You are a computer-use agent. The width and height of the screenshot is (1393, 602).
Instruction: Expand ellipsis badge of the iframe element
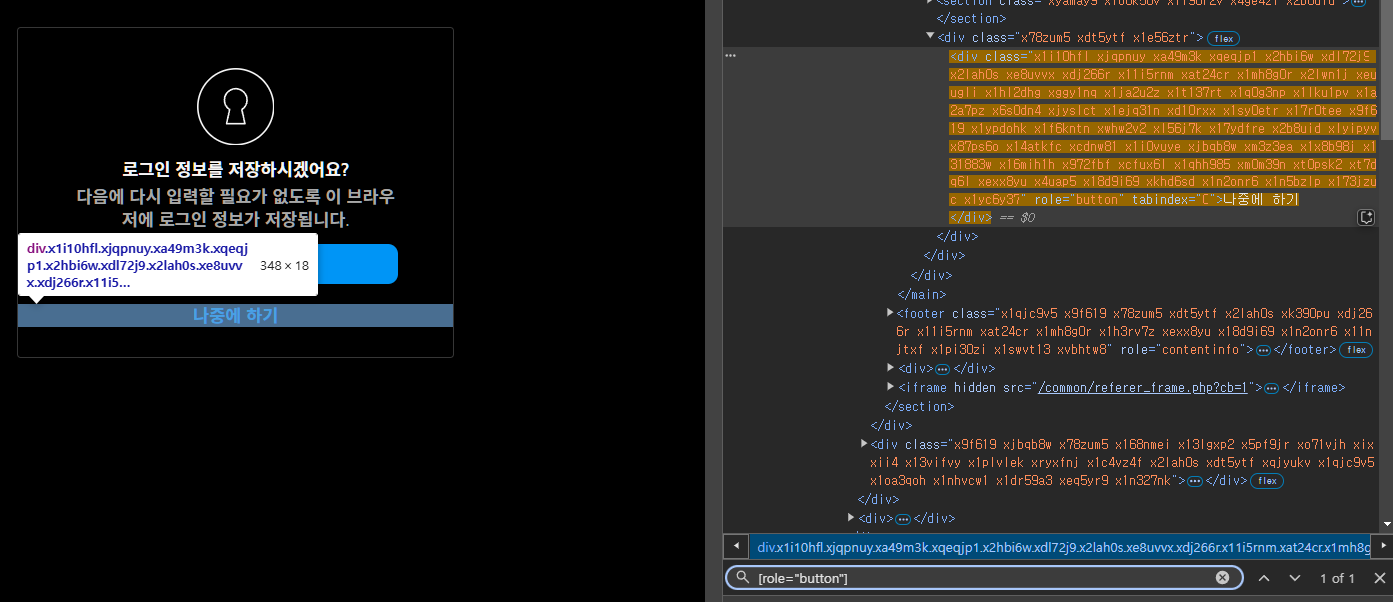(x=1271, y=388)
